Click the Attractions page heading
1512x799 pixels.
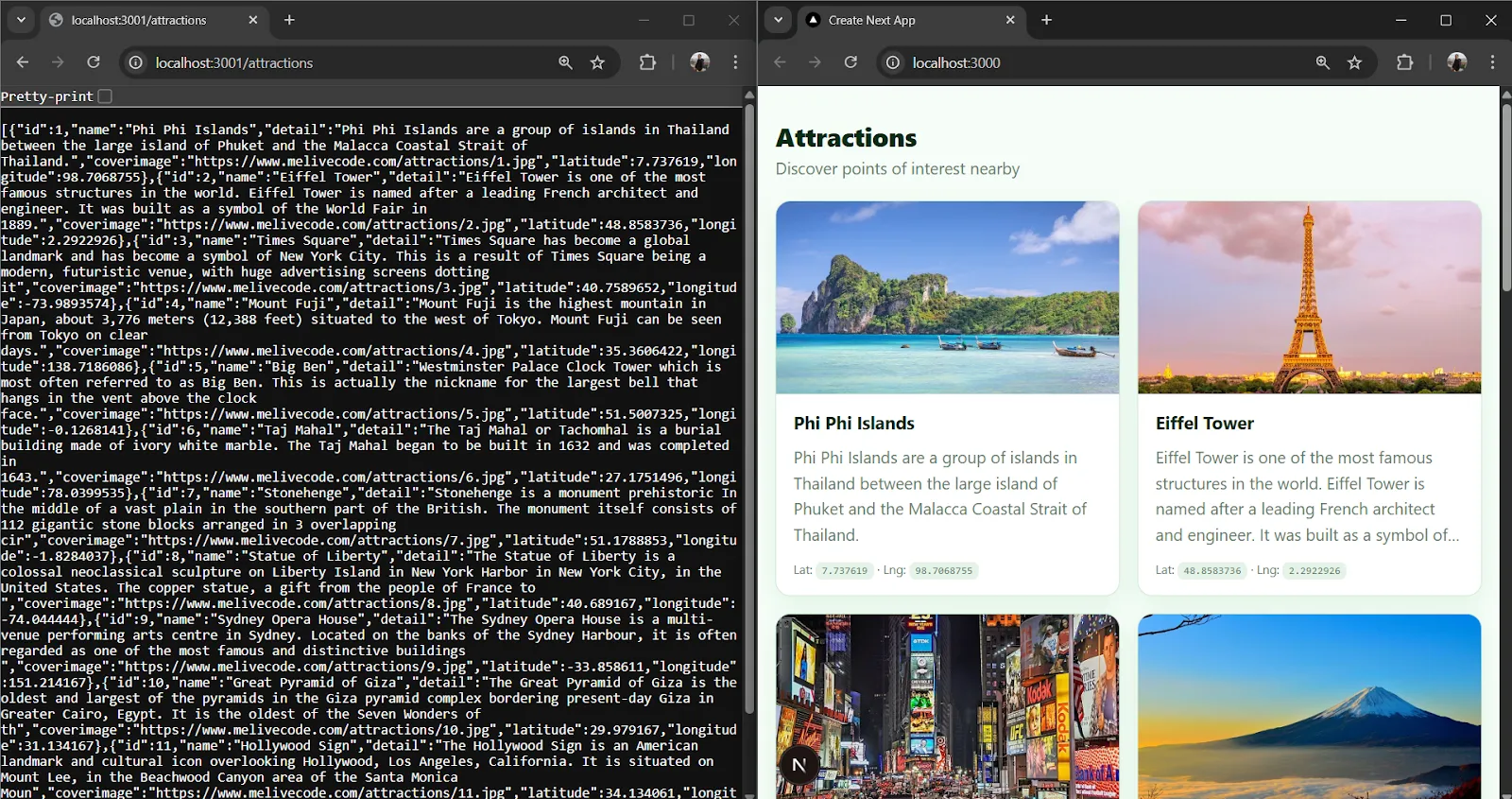pyautogui.click(x=846, y=138)
